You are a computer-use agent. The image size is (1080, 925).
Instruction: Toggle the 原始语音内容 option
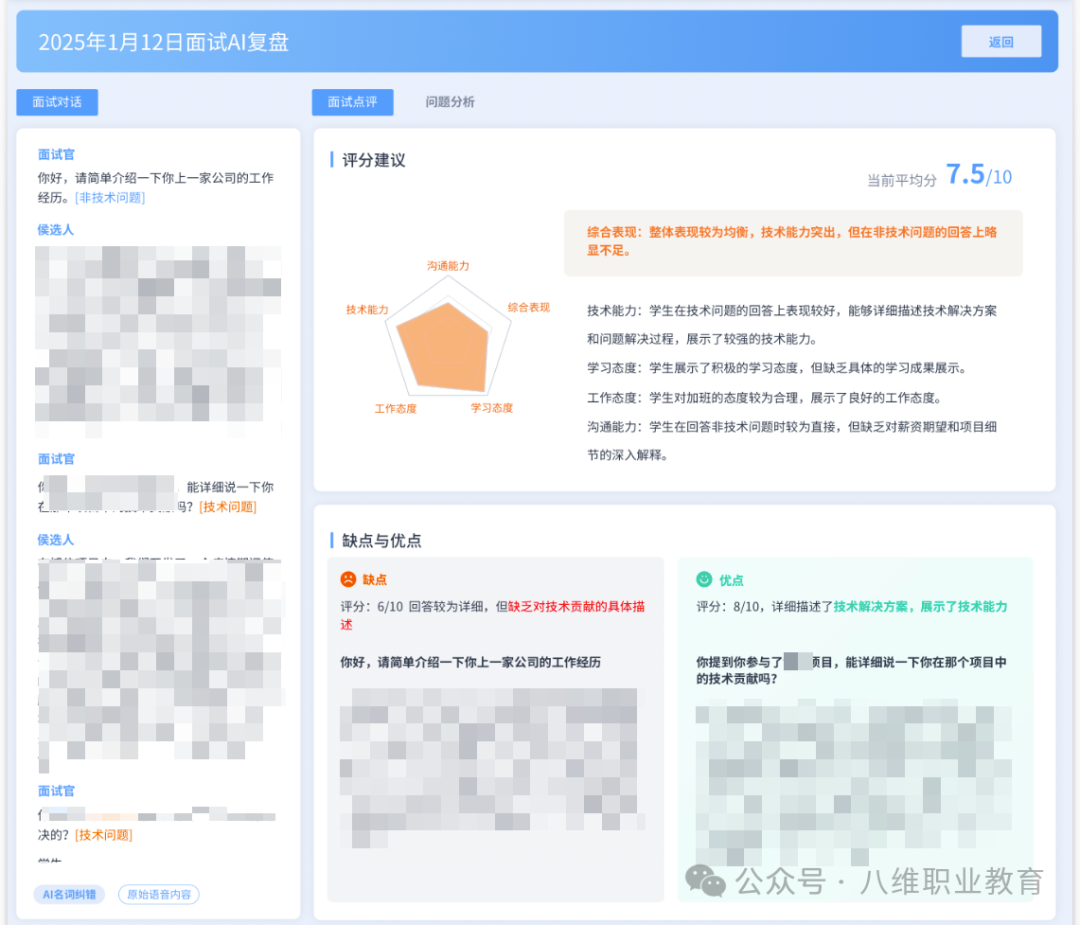coord(159,894)
